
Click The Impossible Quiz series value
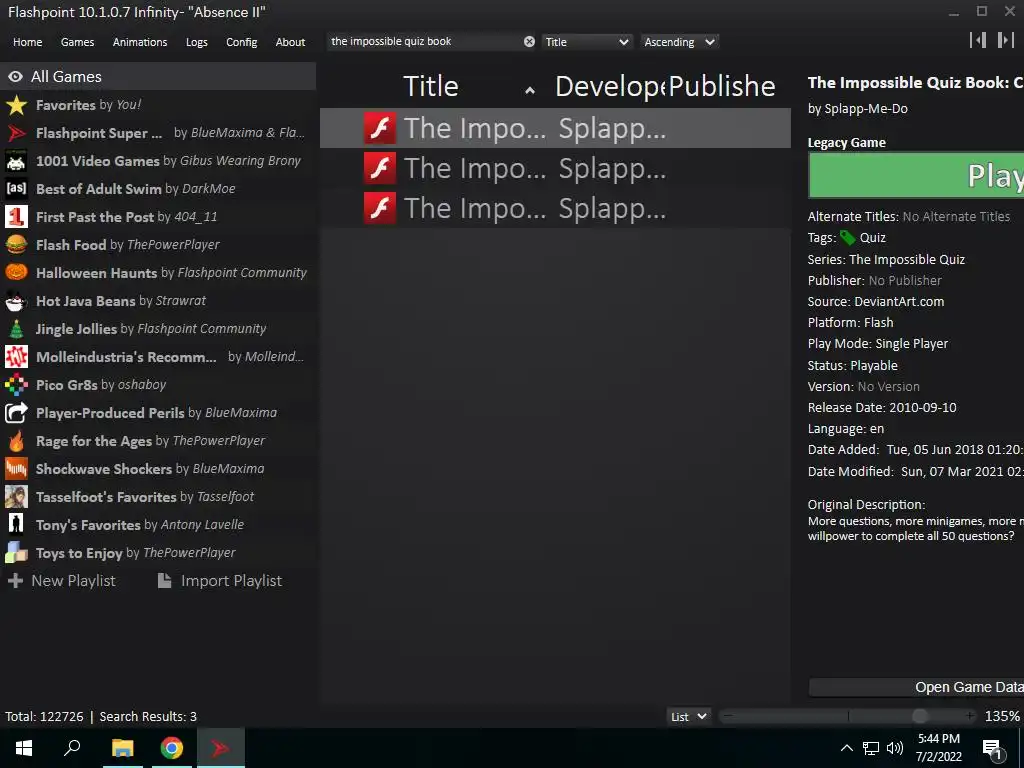pyautogui.click(x=907, y=260)
